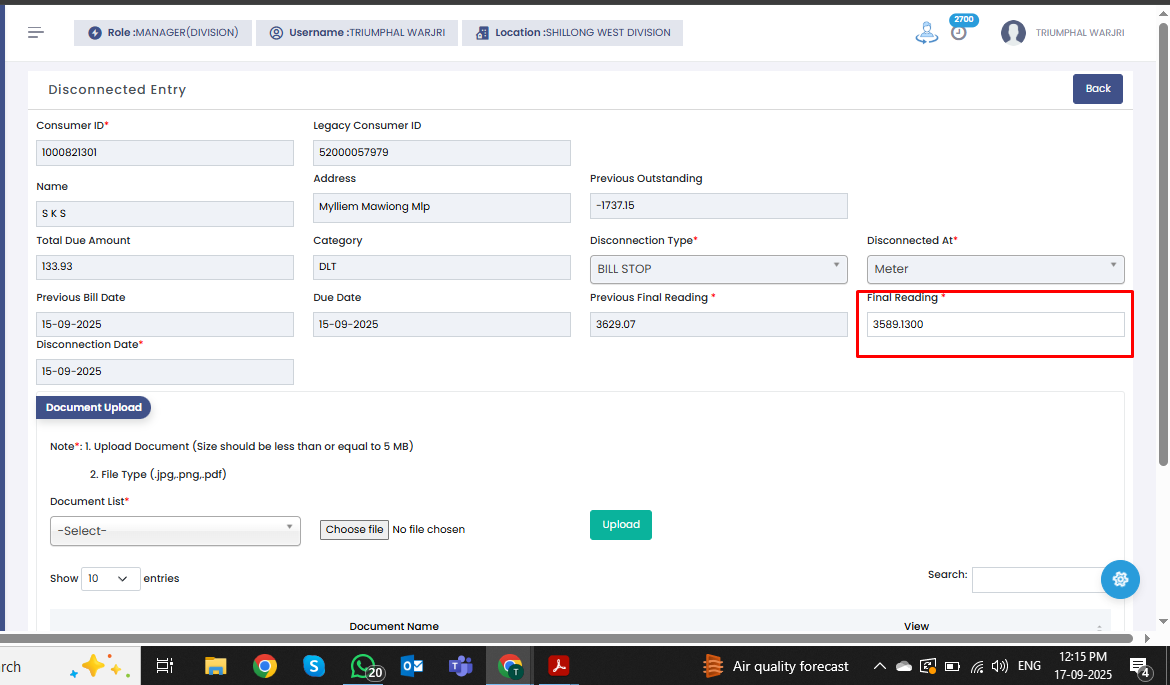Click the No file chosen text
The height and width of the screenshot is (685, 1170).
pos(428,530)
